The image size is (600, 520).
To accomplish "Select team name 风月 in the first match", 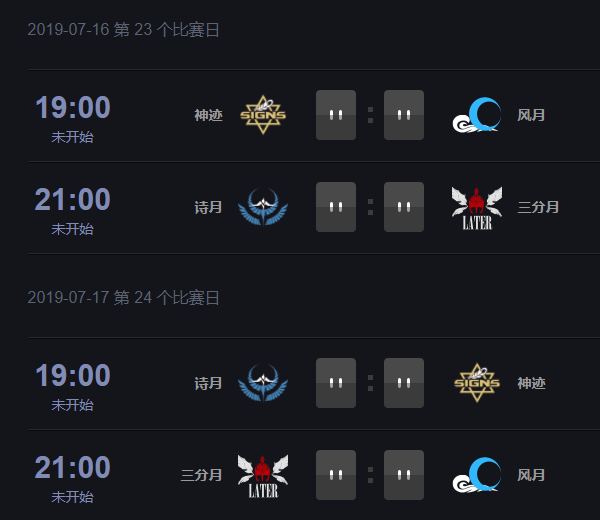I will pyautogui.click(x=531, y=115).
